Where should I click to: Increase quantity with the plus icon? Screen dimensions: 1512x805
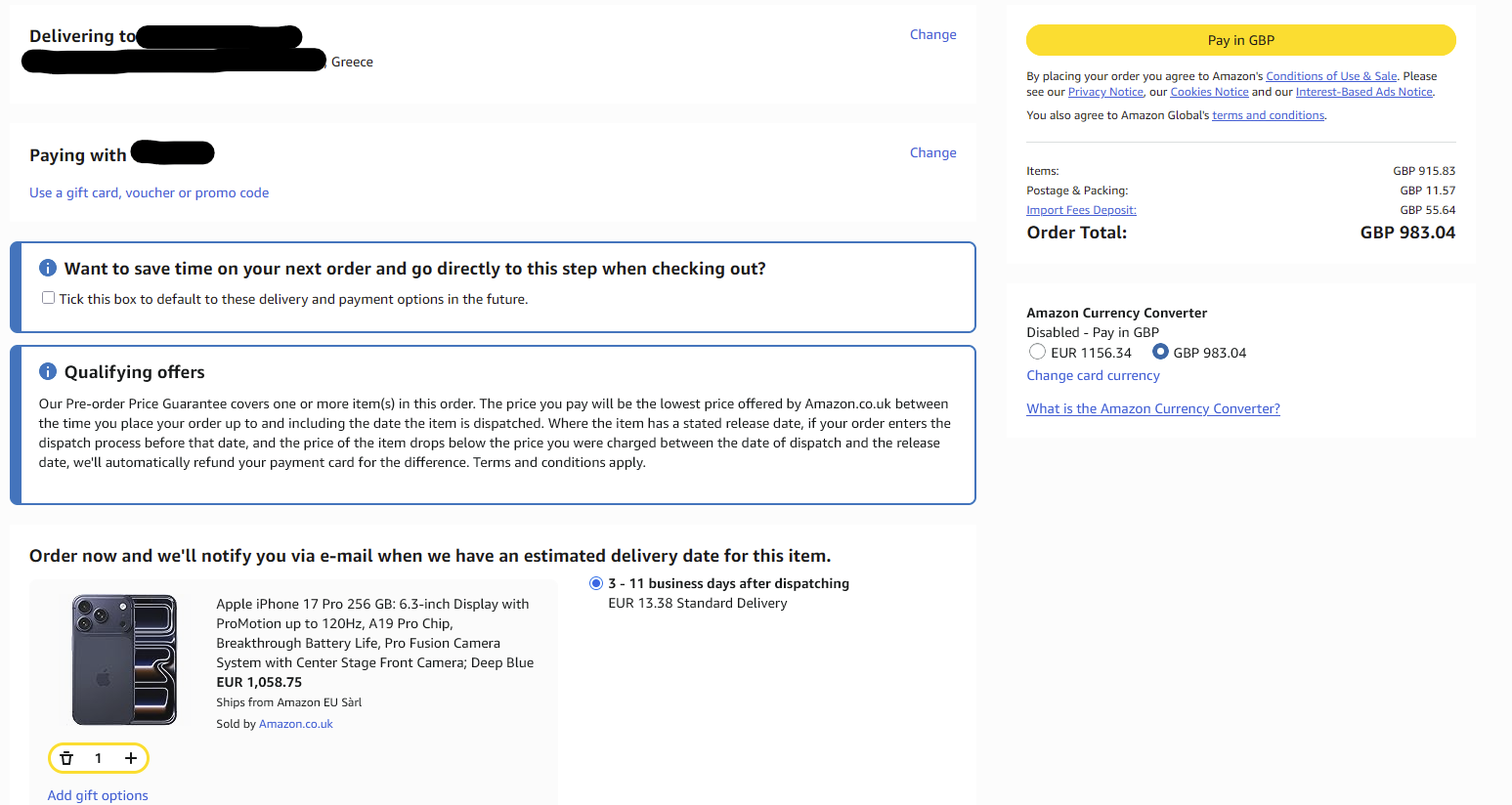(x=130, y=758)
